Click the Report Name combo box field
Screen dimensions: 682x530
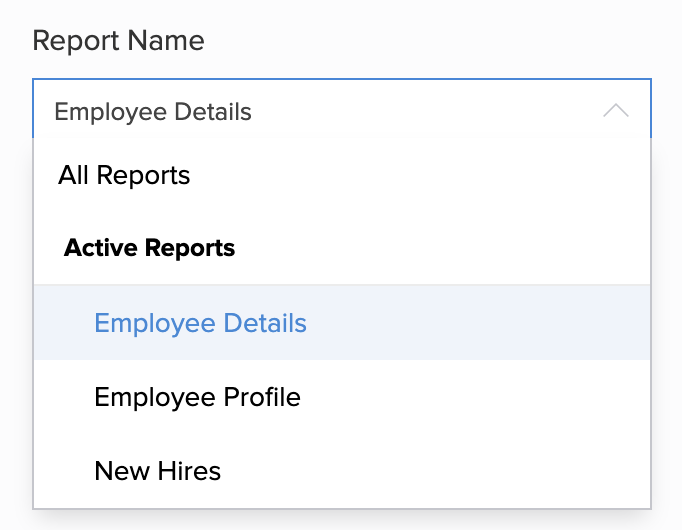[341, 111]
